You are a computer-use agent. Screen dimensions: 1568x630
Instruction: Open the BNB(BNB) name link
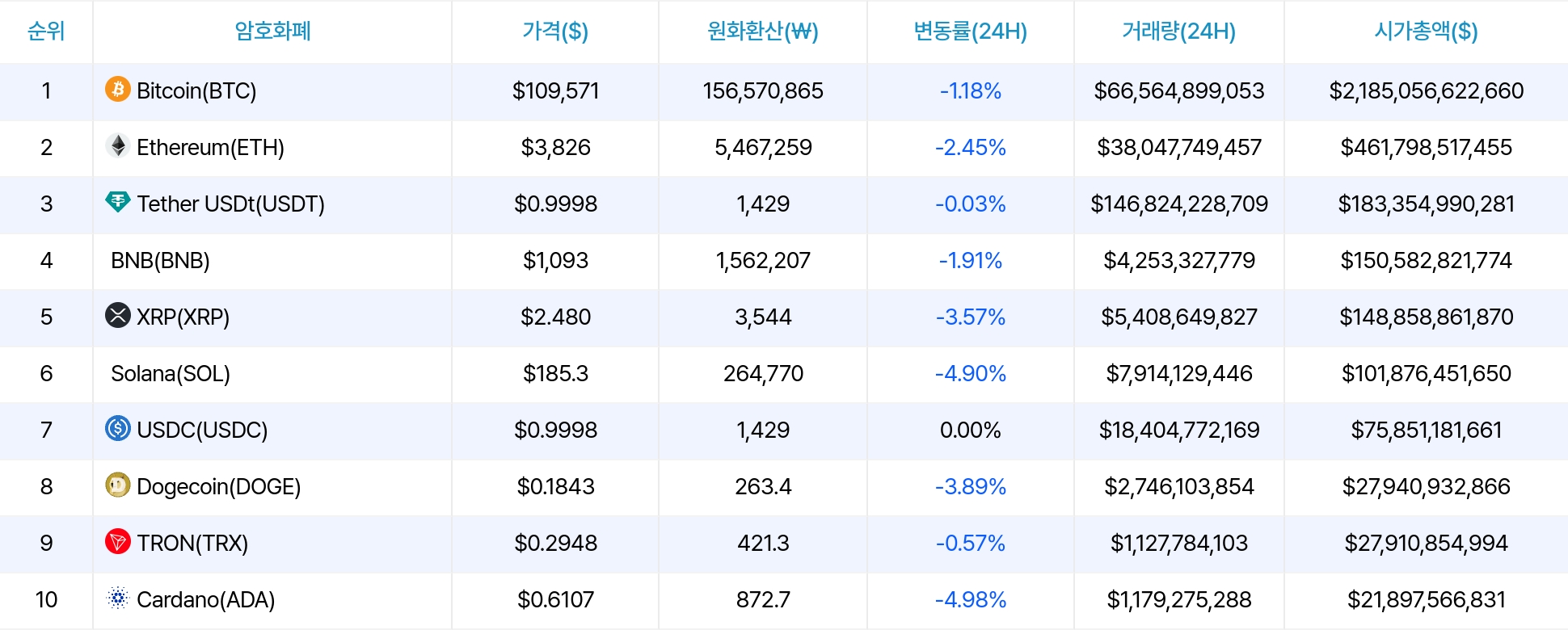[160, 260]
